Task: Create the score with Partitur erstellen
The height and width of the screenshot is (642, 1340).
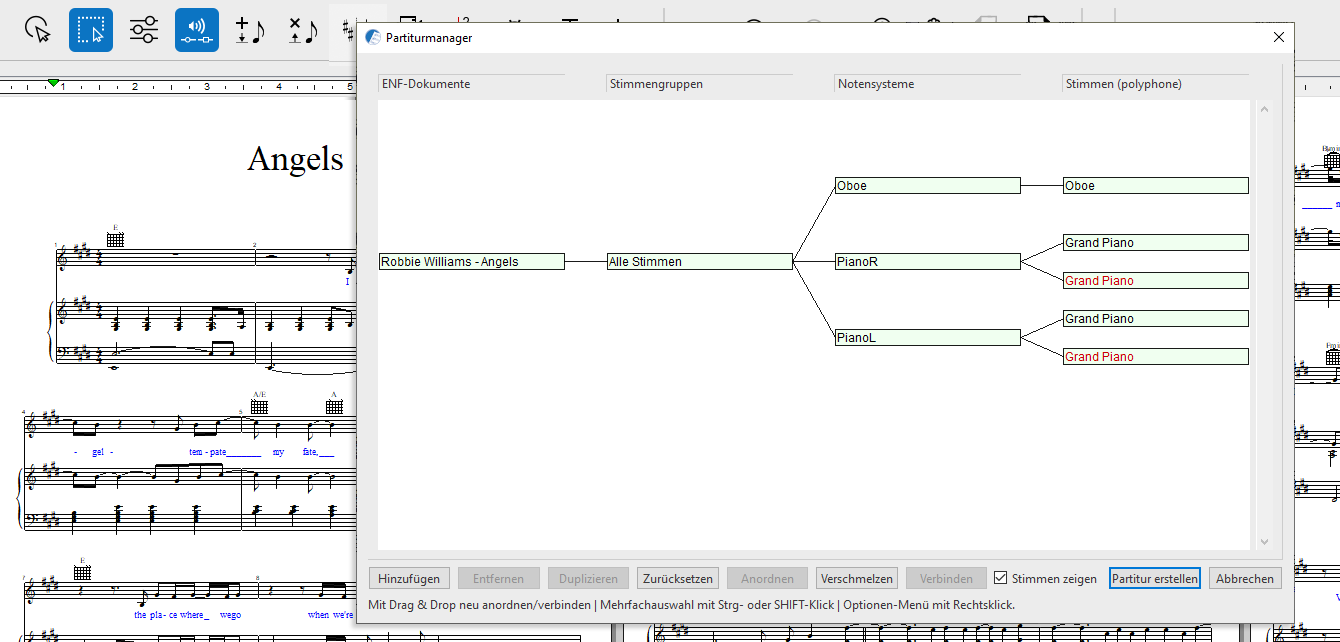Action: (1154, 578)
